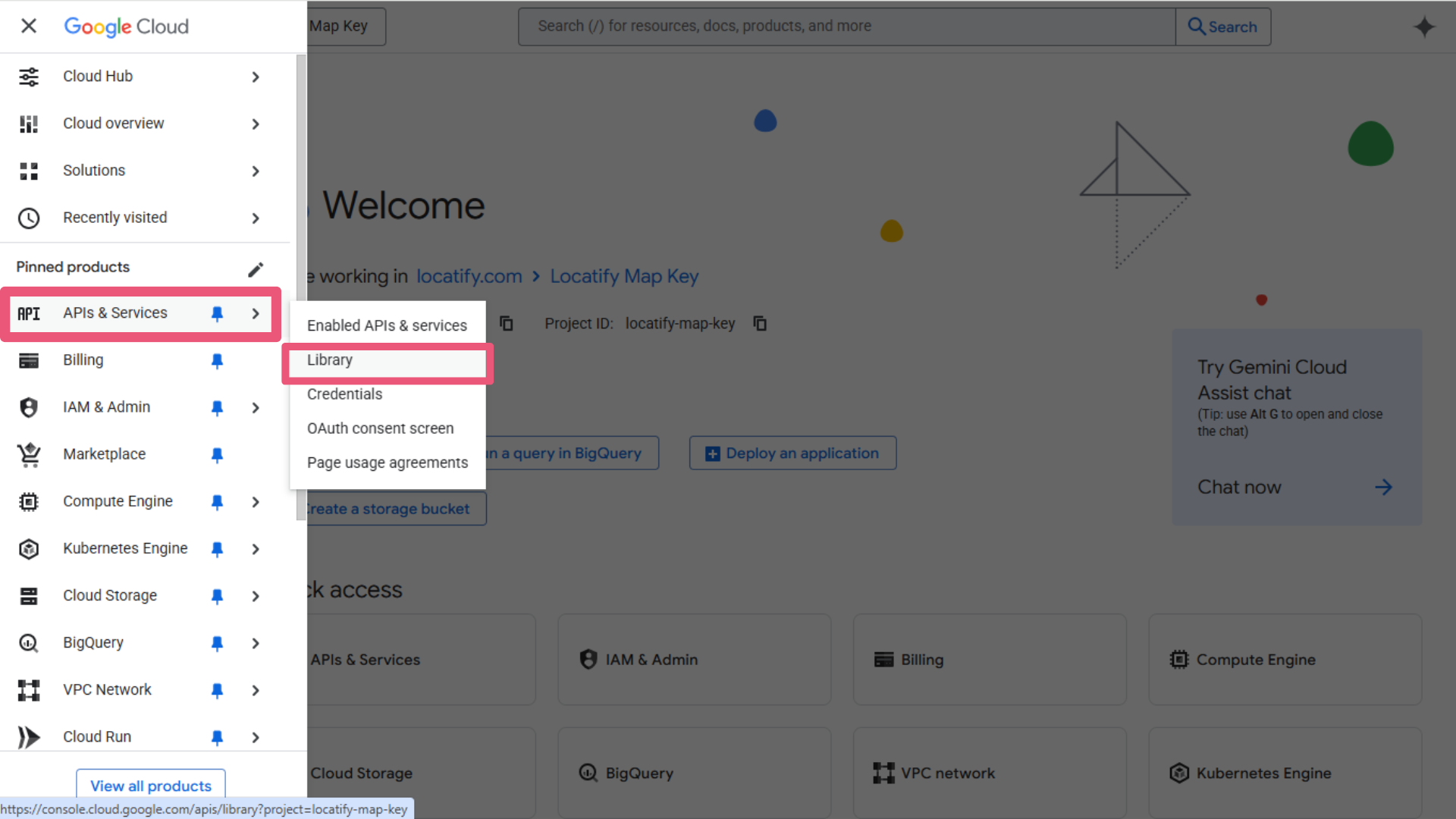Unpin Kubernetes Engine

[x=217, y=549]
